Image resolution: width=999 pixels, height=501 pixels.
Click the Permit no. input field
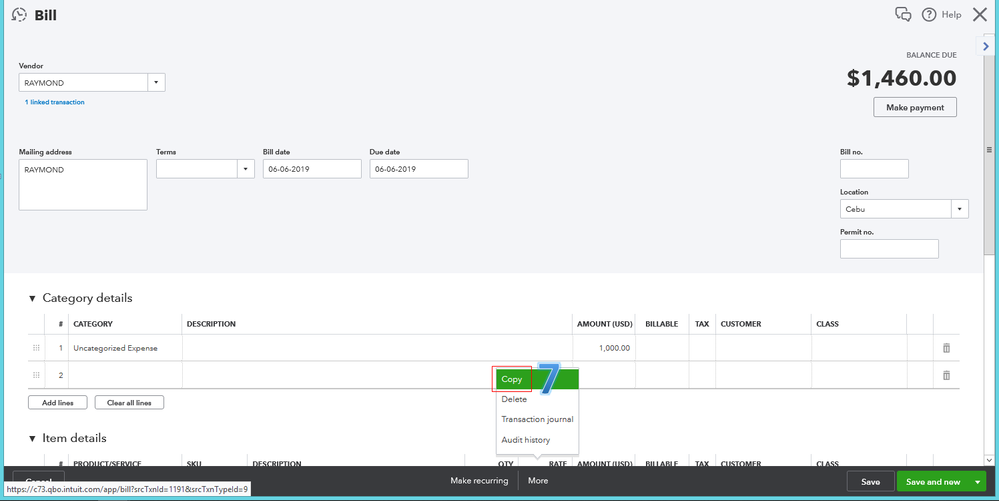pyautogui.click(x=889, y=249)
